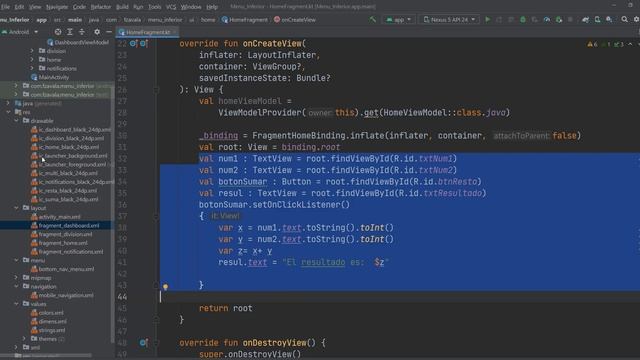Open the profiler gauge icon in toolbar

click(547, 19)
